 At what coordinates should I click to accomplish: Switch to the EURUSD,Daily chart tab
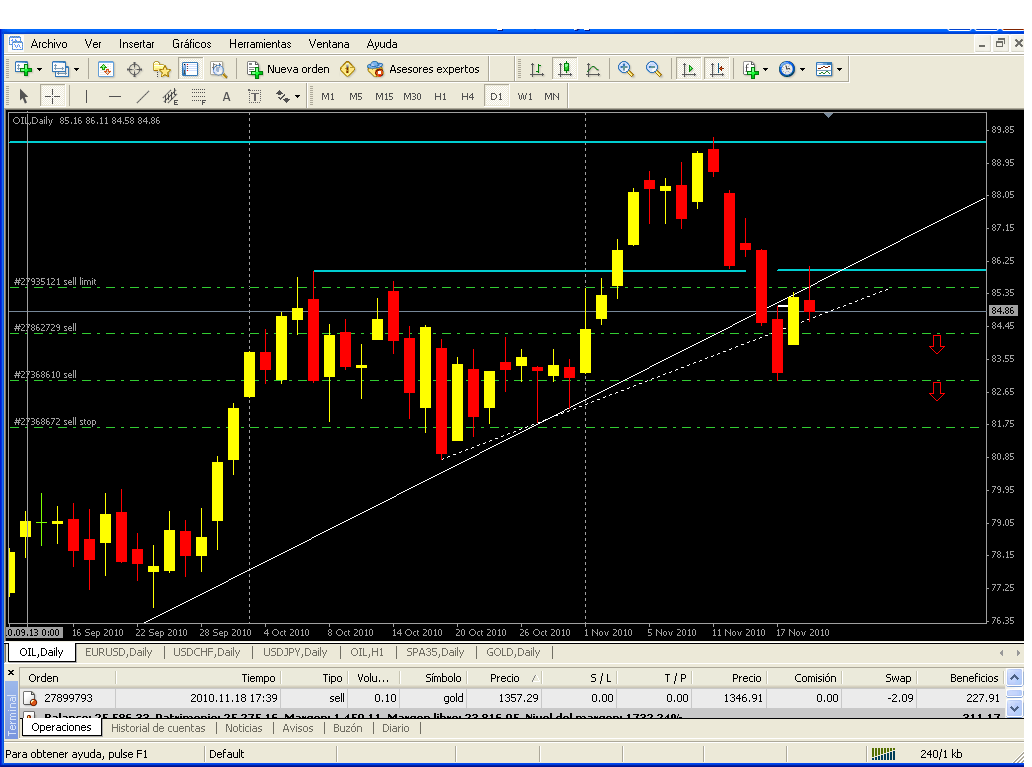[118, 652]
